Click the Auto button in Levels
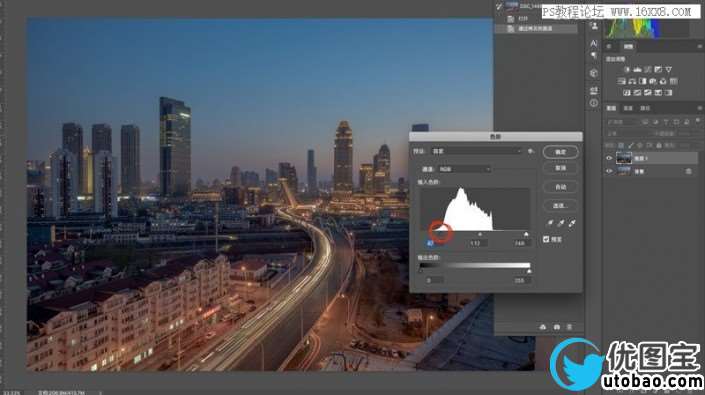The width and height of the screenshot is (705, 395). click(x=560, y=187)
